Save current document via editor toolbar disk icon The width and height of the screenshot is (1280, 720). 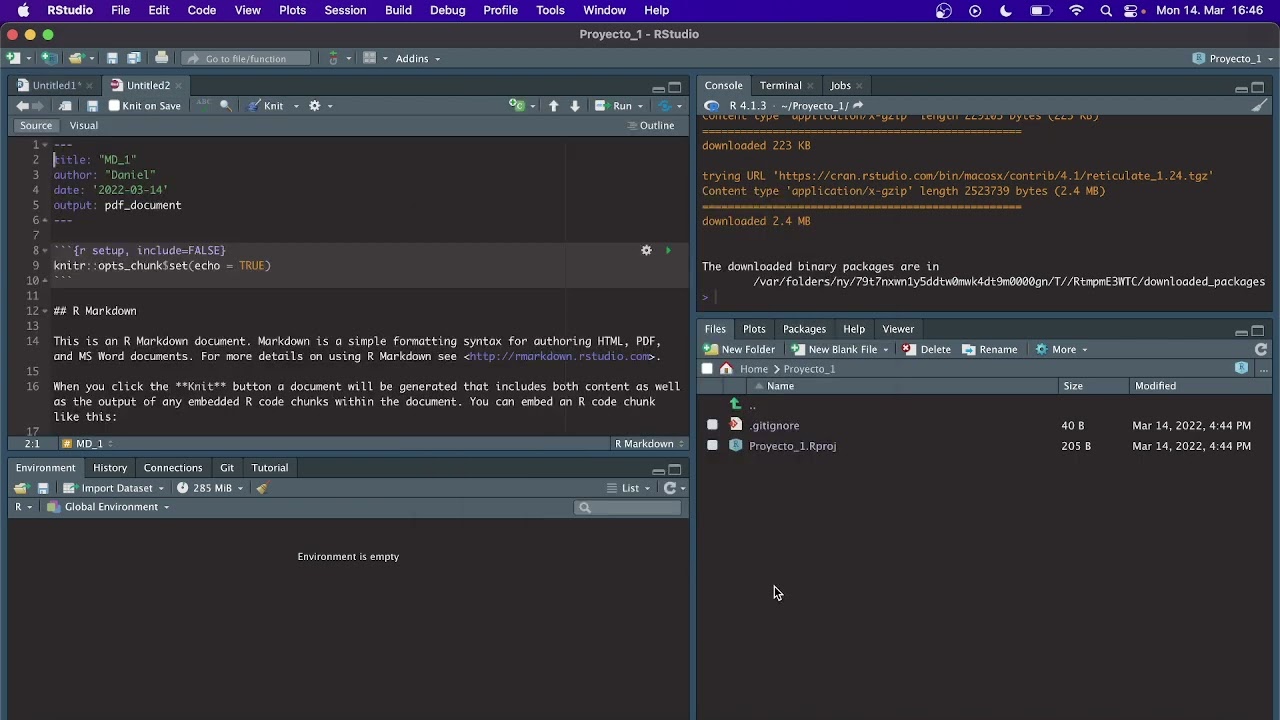(x=92, y=106)
